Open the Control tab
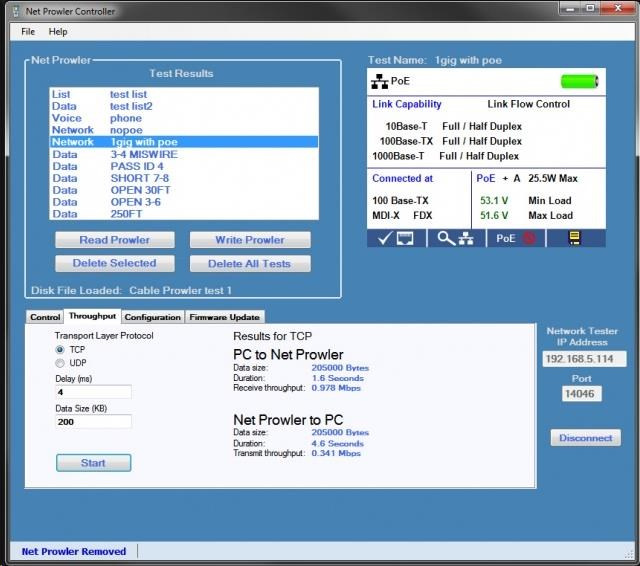The image size is (640, 566). click(45, 317)
